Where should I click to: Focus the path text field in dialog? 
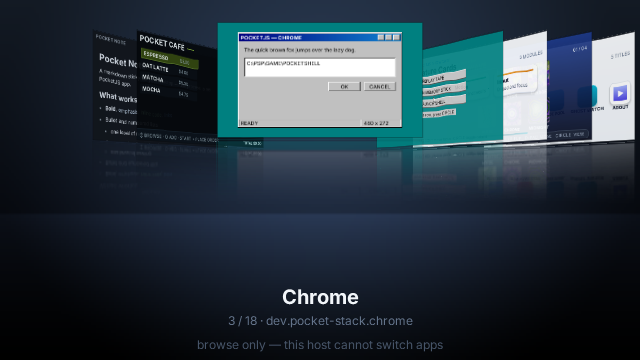pos(320,67)
